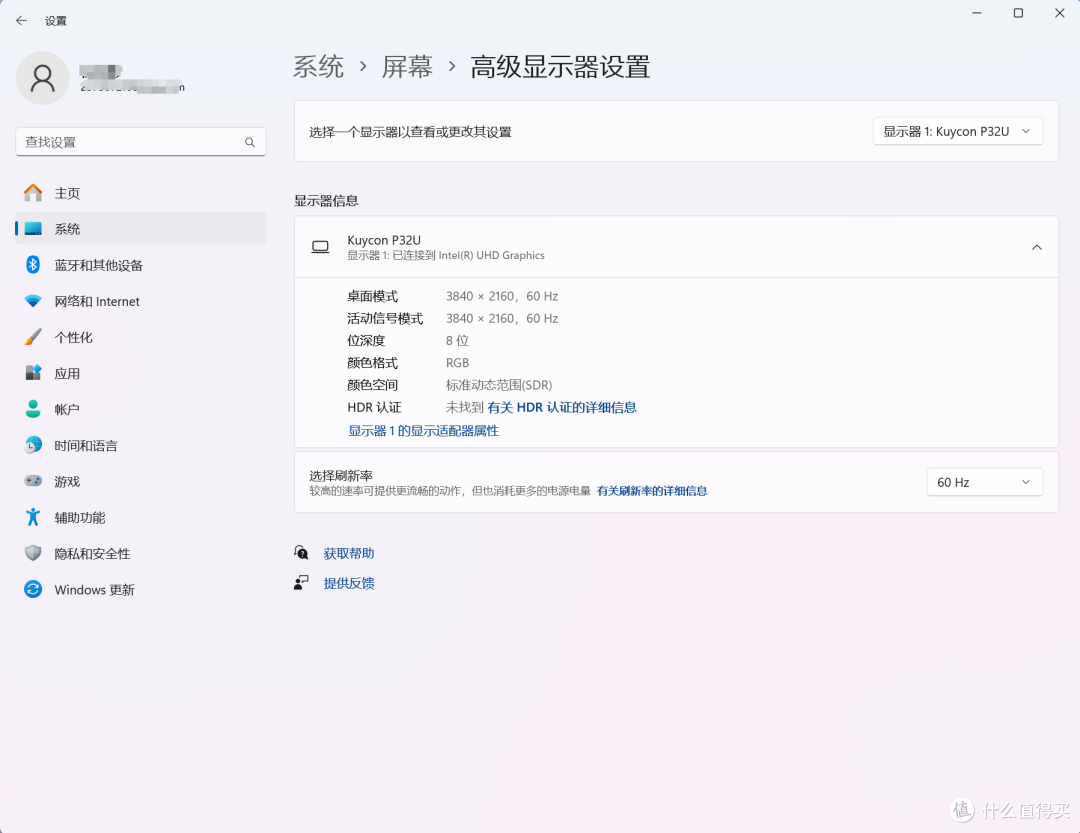Image resolution: width=1080 pixels, height=833 pixels.
Task: Click the 时间和语言 clock globe icon
Action: pos(33,445)
